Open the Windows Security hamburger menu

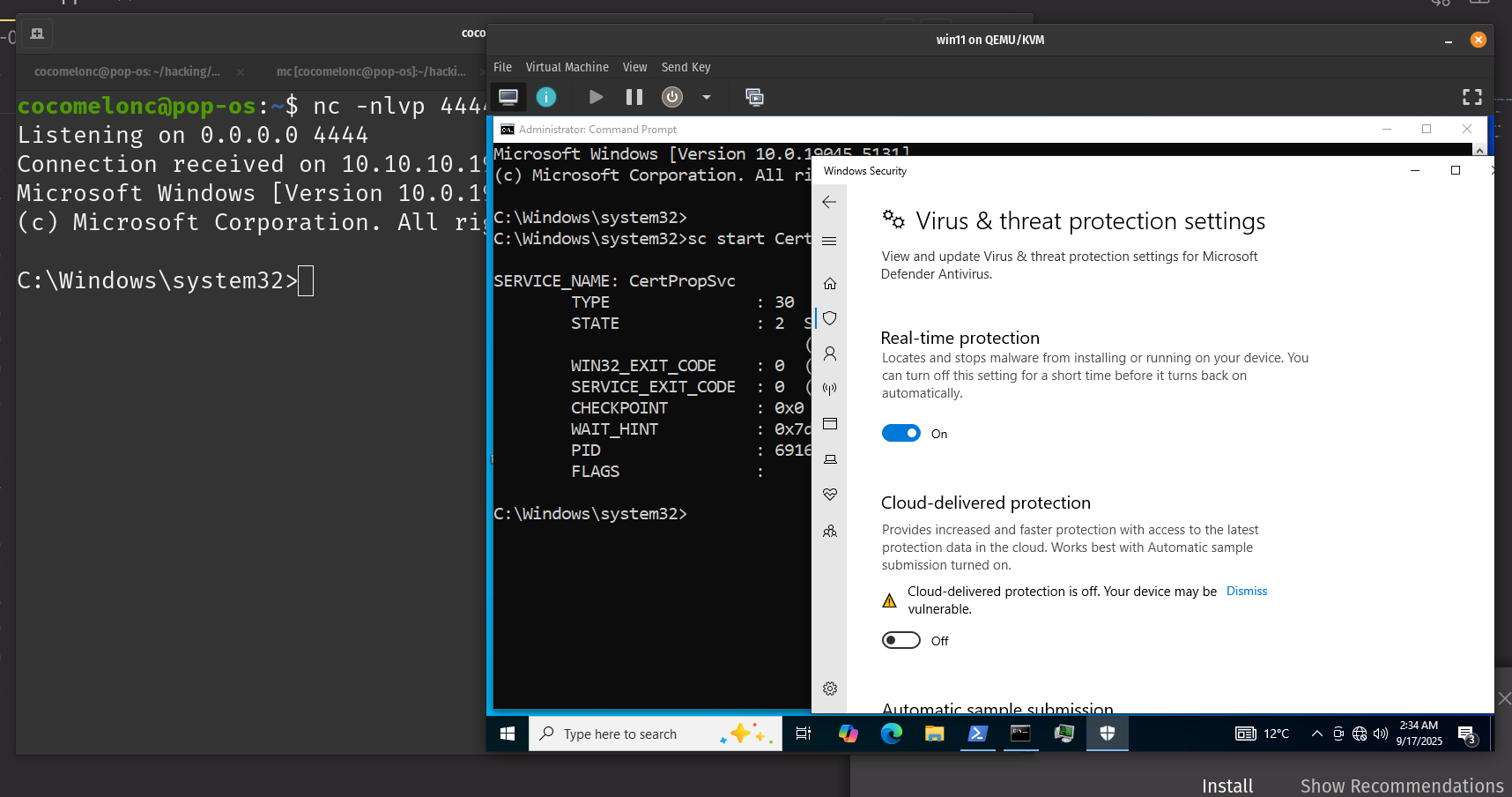pos(829,241)
